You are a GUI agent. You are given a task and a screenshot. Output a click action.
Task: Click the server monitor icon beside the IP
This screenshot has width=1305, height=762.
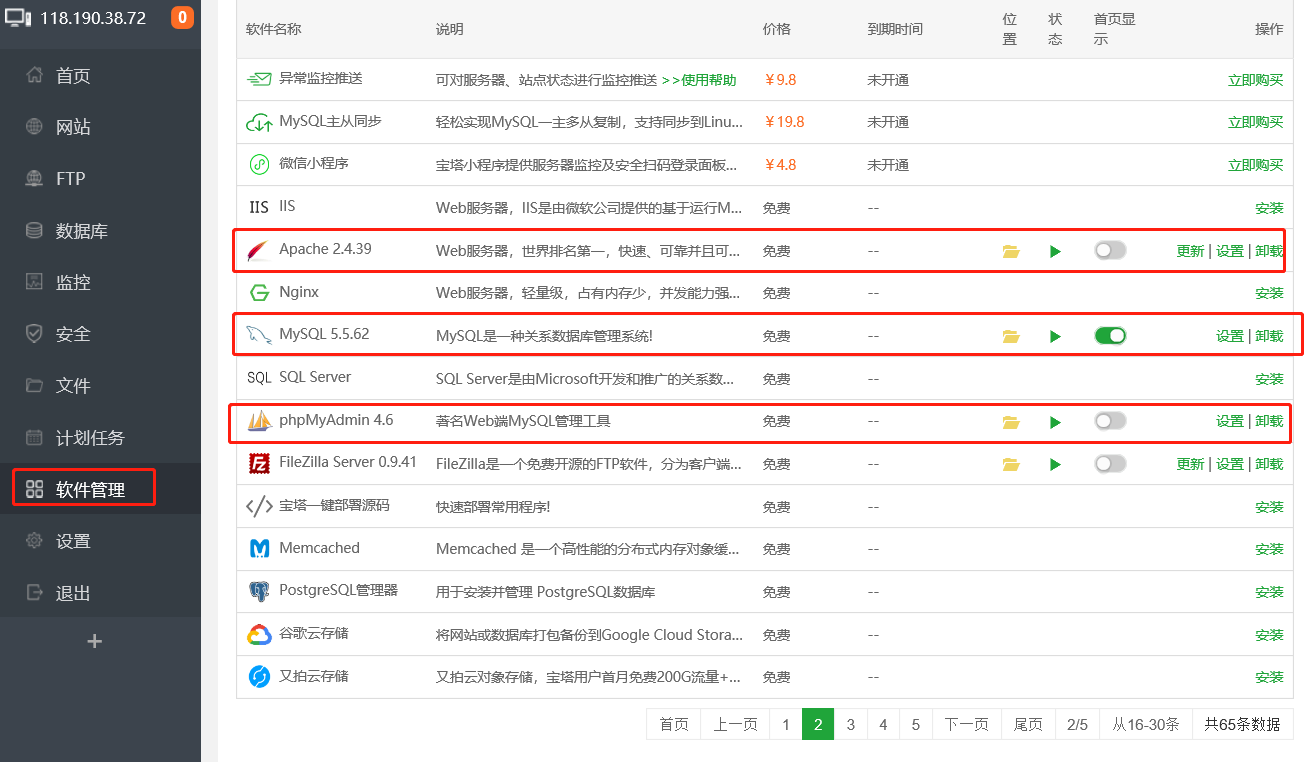(19, 17)
